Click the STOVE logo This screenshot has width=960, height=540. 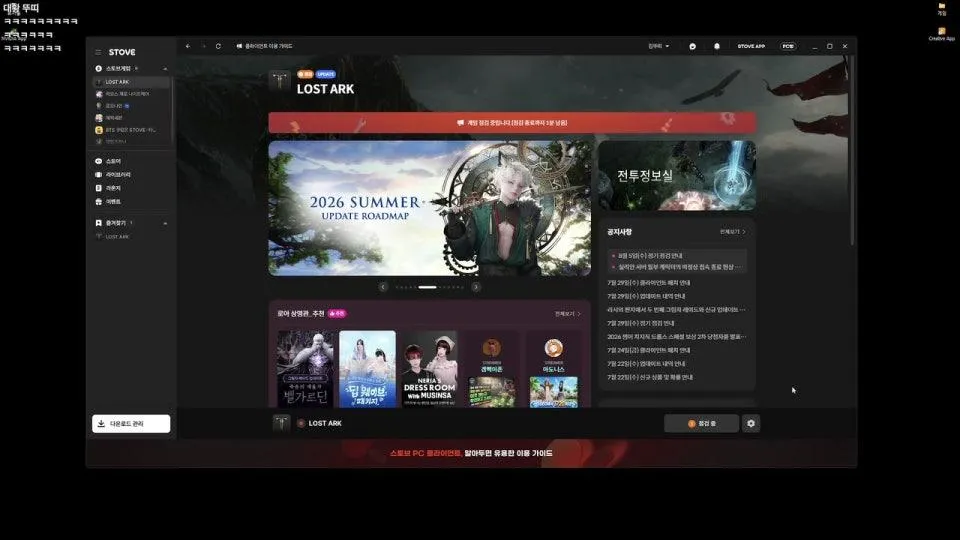(x=122, y=53)
